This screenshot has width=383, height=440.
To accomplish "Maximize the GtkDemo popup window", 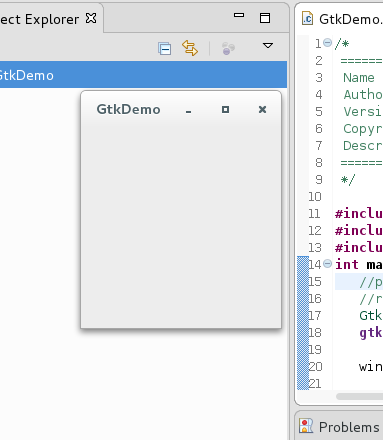I will [x=225, y=109].
